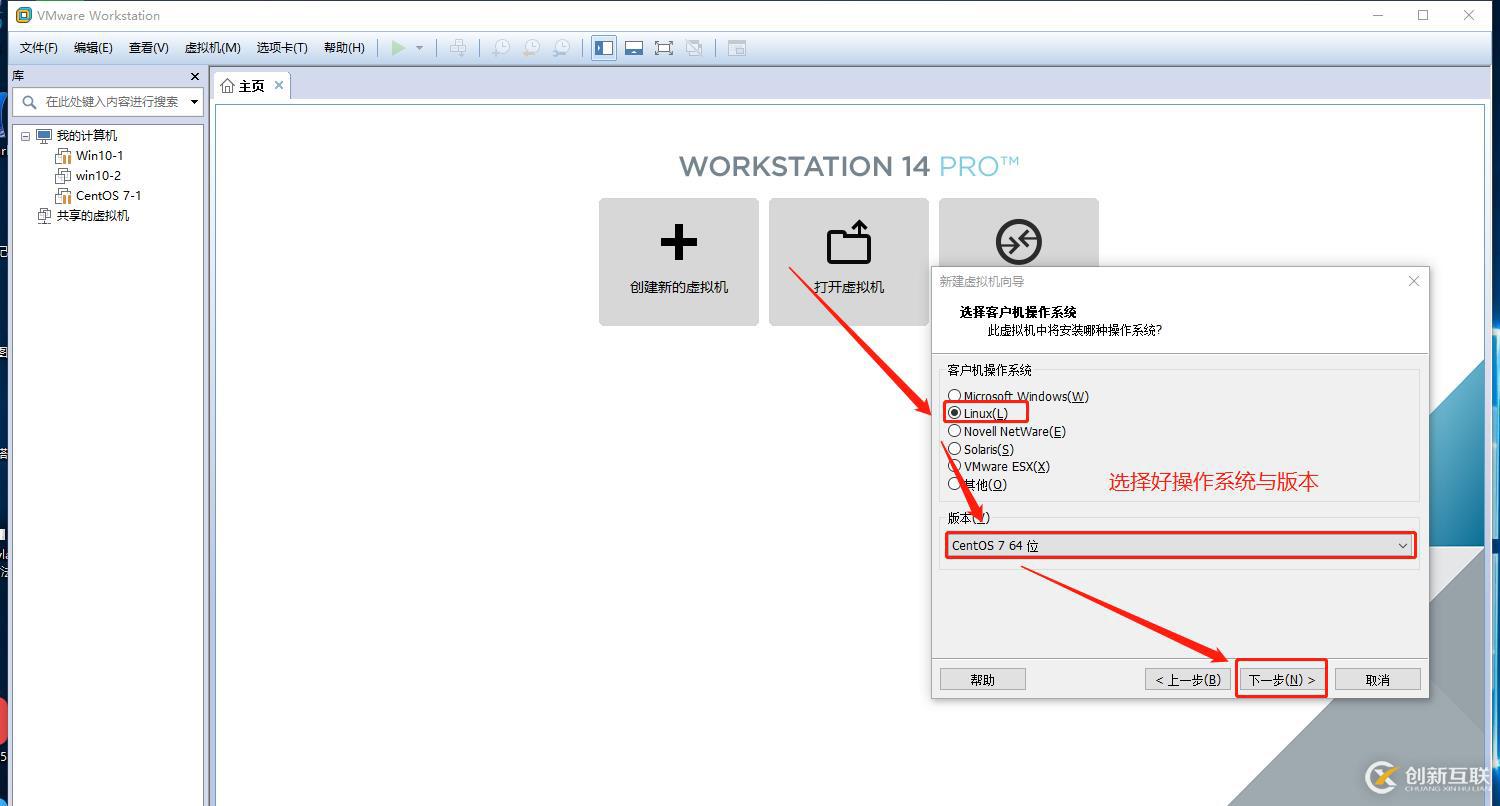Click the take snapshot toolbar icon

[x=501, y=48]
